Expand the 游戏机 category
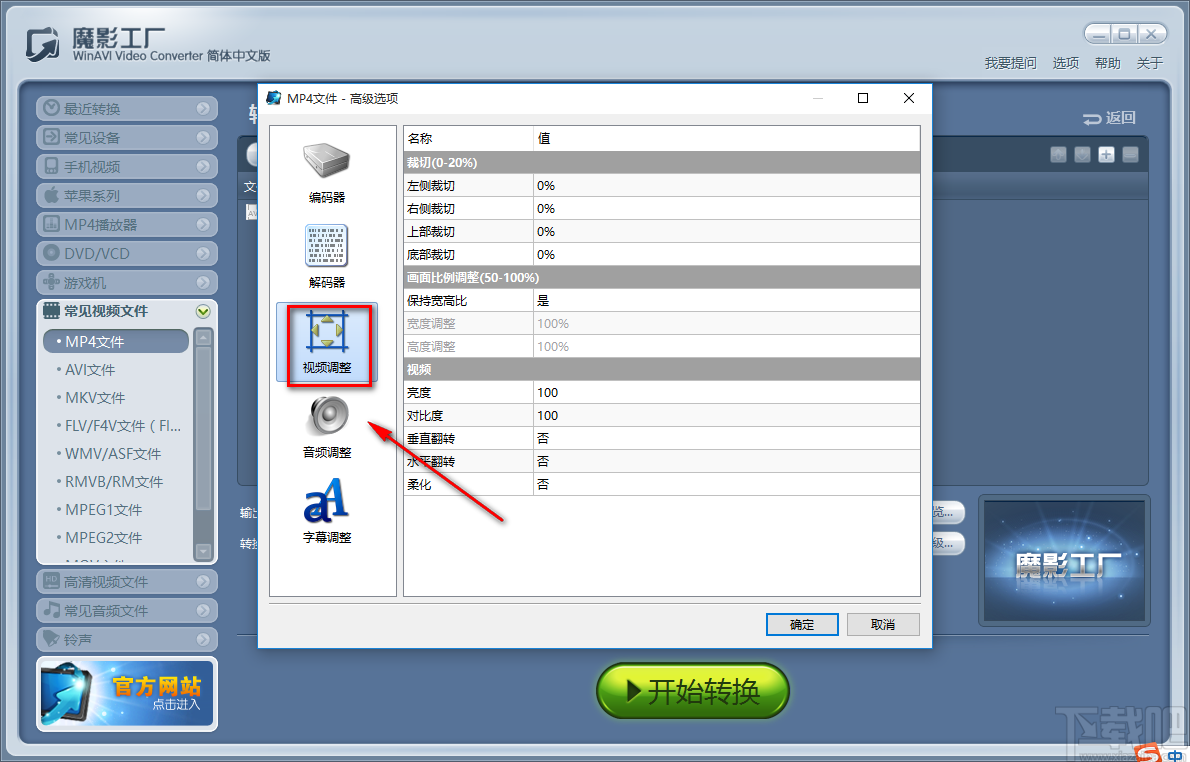1190x762 pixels. [127, 282]
